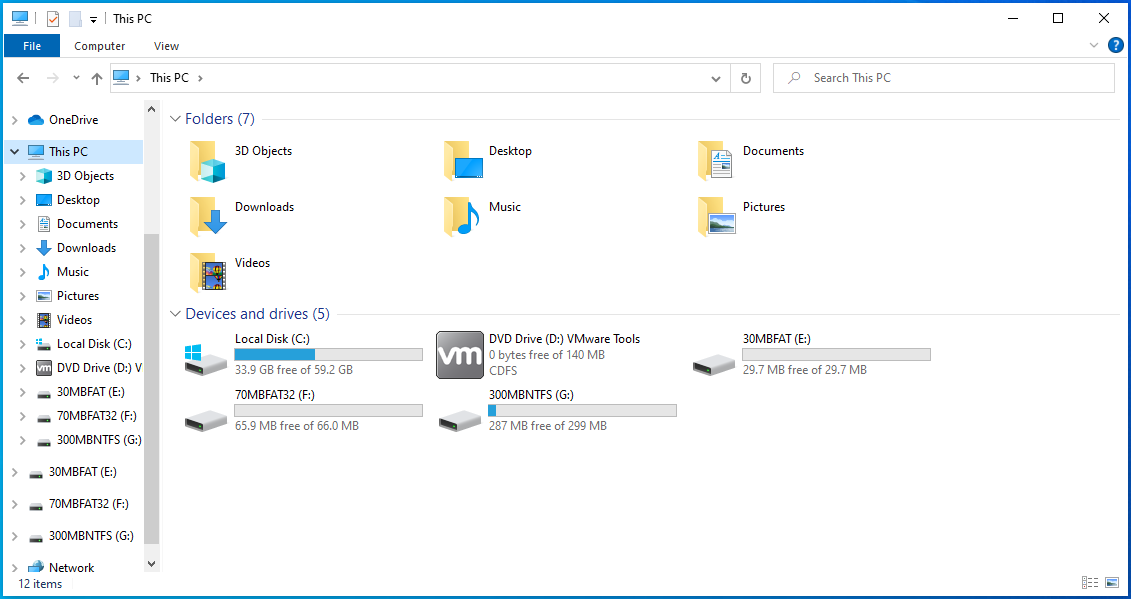Click the address bar This PC chevron
Screen dimensions: 1131x599
click(x=200, y=78)
